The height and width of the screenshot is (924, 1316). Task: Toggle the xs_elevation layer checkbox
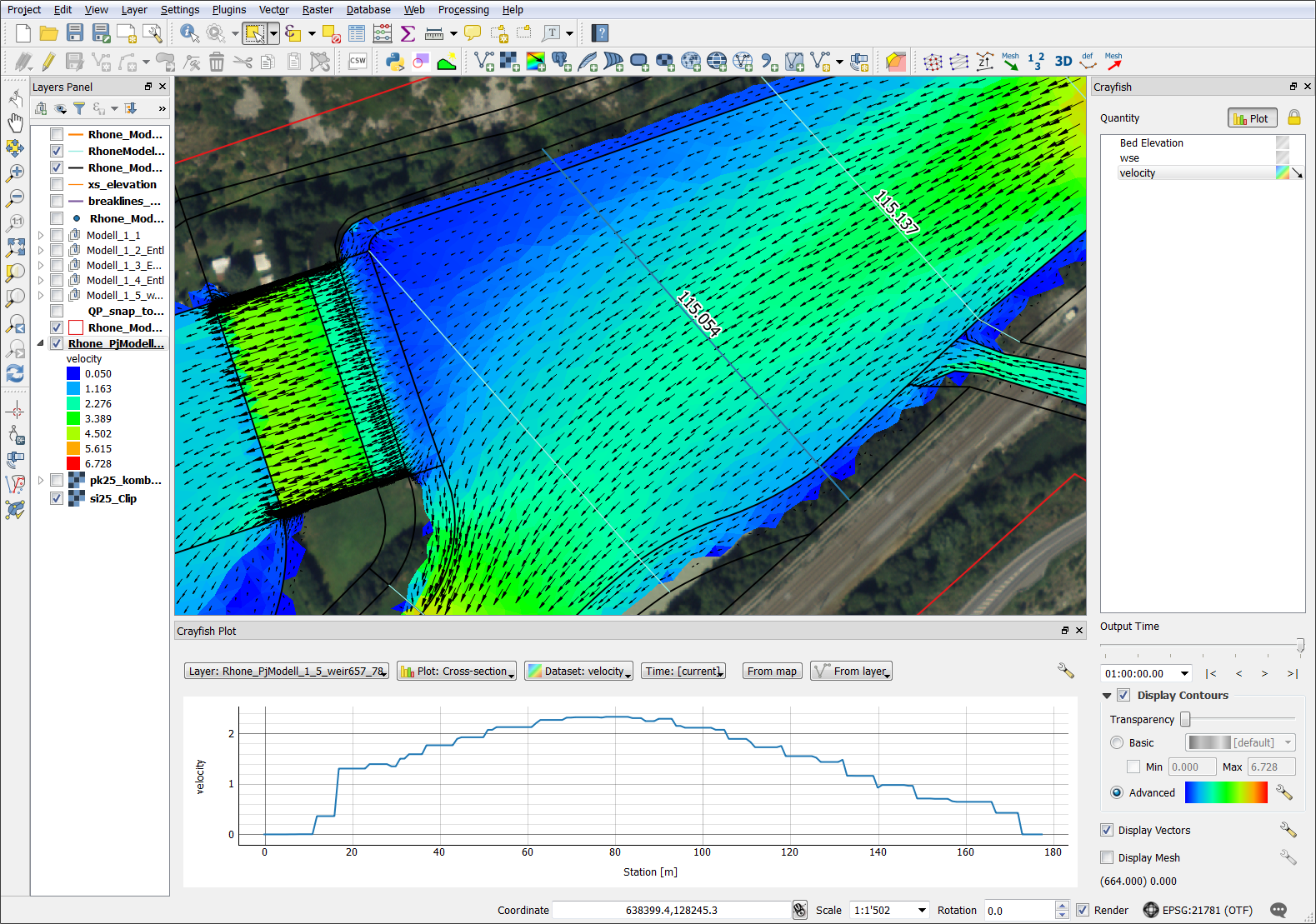tap(57, 184)
